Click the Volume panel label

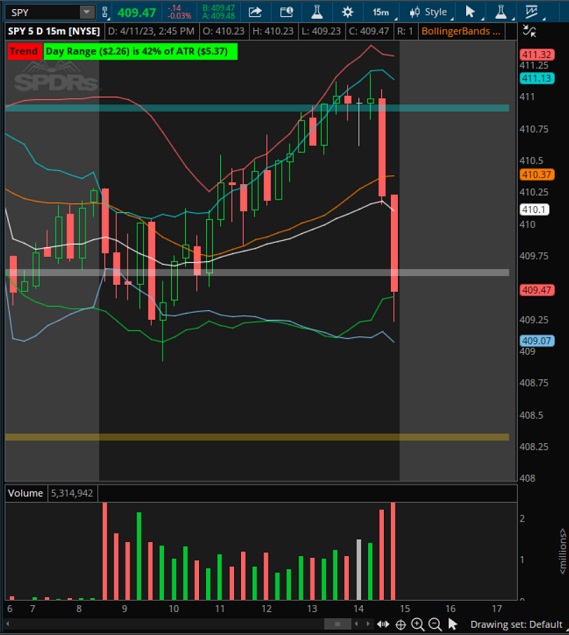coord(25,493)
